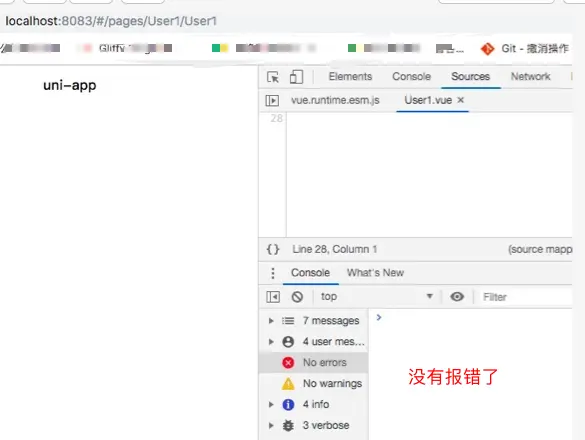
Task: Select No warnings filter row
Action: (x=313, y=384)
